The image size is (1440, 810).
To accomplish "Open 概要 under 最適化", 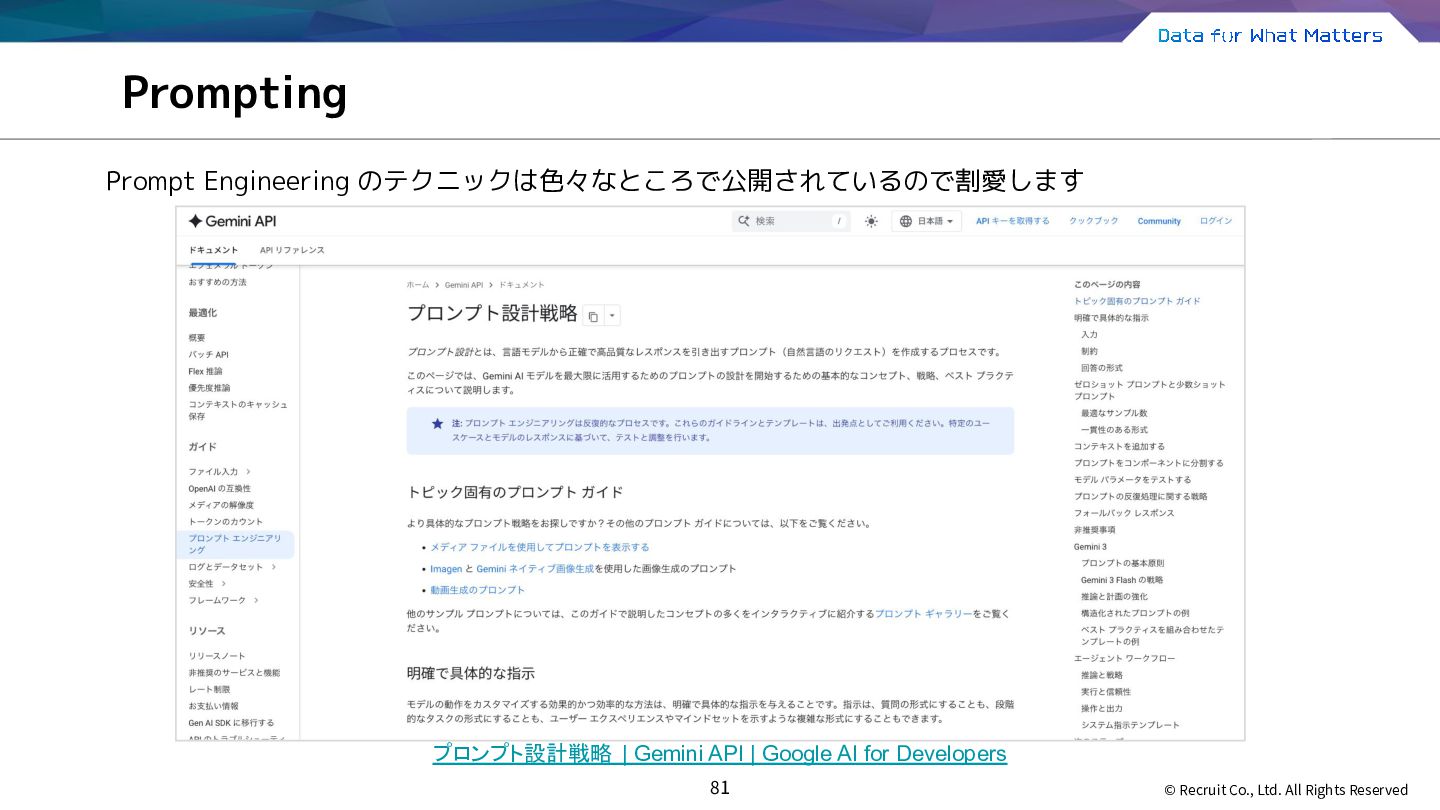I will [x=197, y=338].
